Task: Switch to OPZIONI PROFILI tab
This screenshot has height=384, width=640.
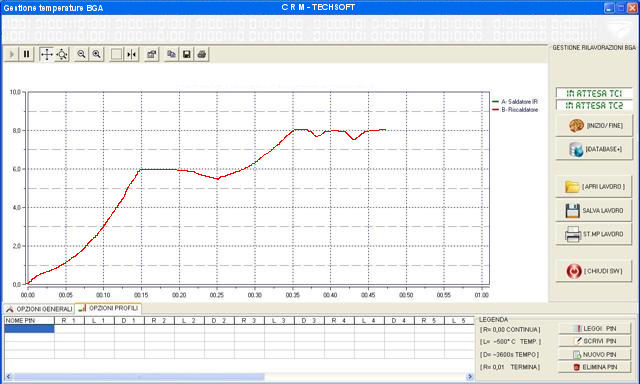Action: click(108, 309)
